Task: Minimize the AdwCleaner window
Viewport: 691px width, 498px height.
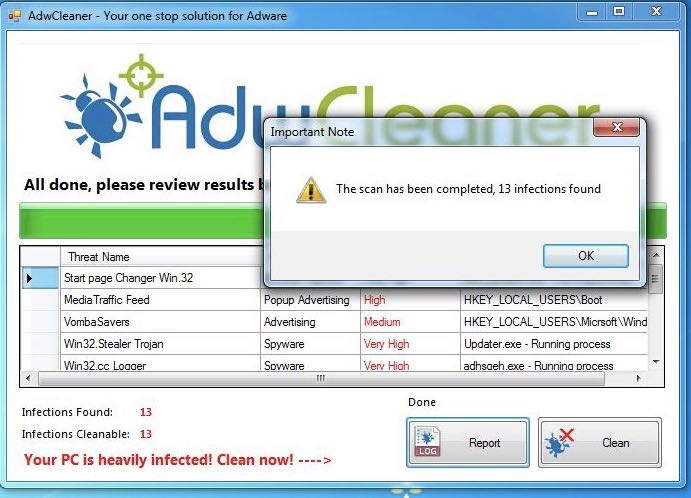Action: pos(592,12)
